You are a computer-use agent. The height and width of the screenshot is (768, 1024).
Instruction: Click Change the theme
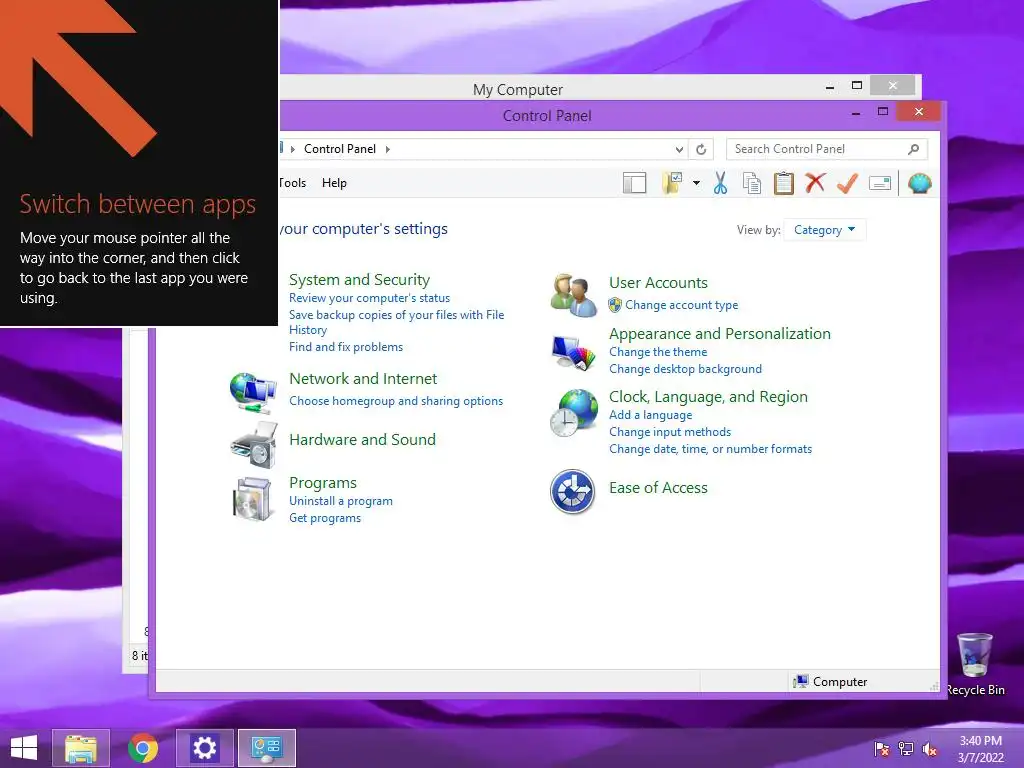(x=658, y=353)
